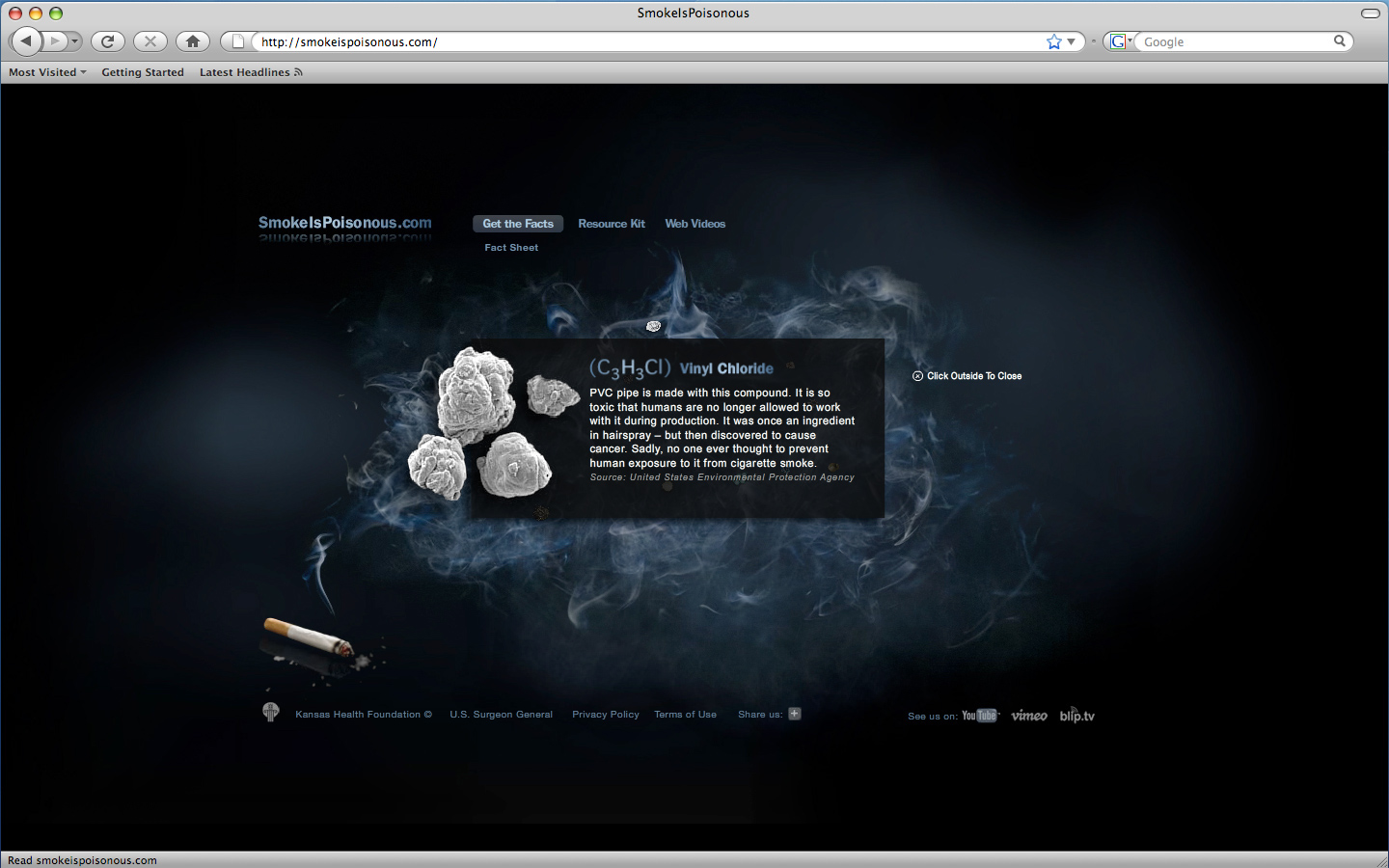Click the SmokeIsPoisonous.com site logo
The width and height of the screenshot is (1389, 868).
click(x=344, y=223)
